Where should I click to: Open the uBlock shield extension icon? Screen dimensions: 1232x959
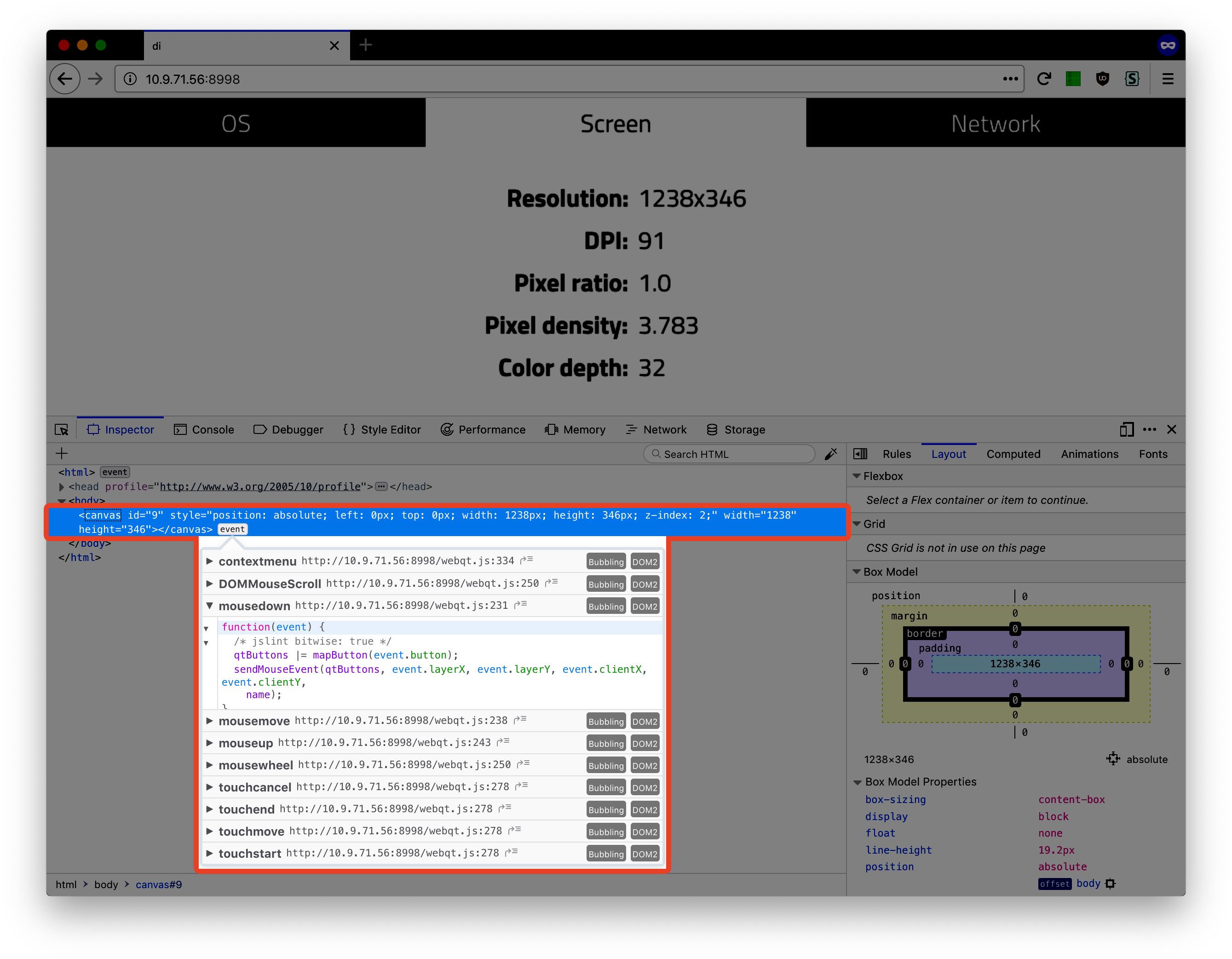[1102, 79]
